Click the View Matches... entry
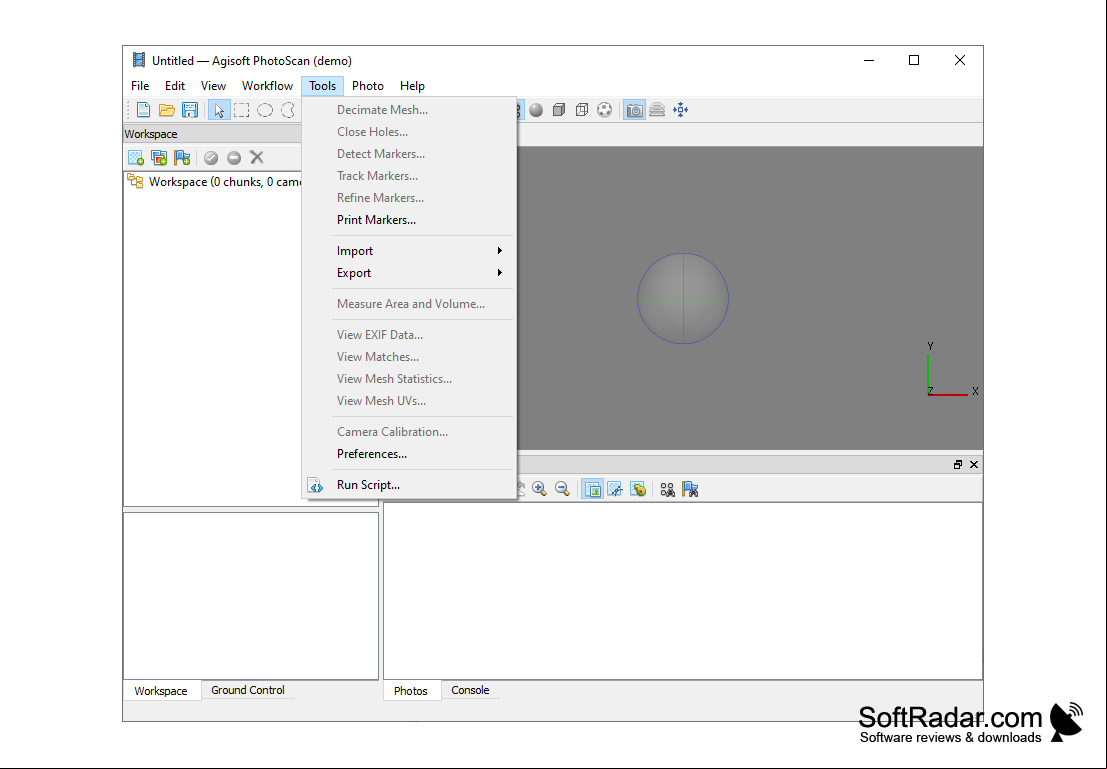 (x=409, y=357)
